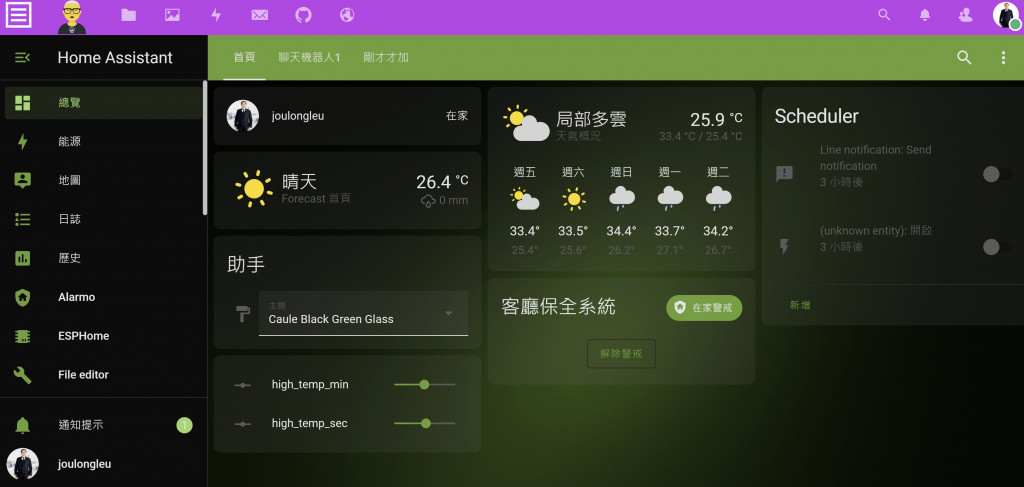Image resolution: width=1024 pixels, height=487 pixels.
Task: Open ESPHome panel in sidebar
Action: [x=104, y=336]
